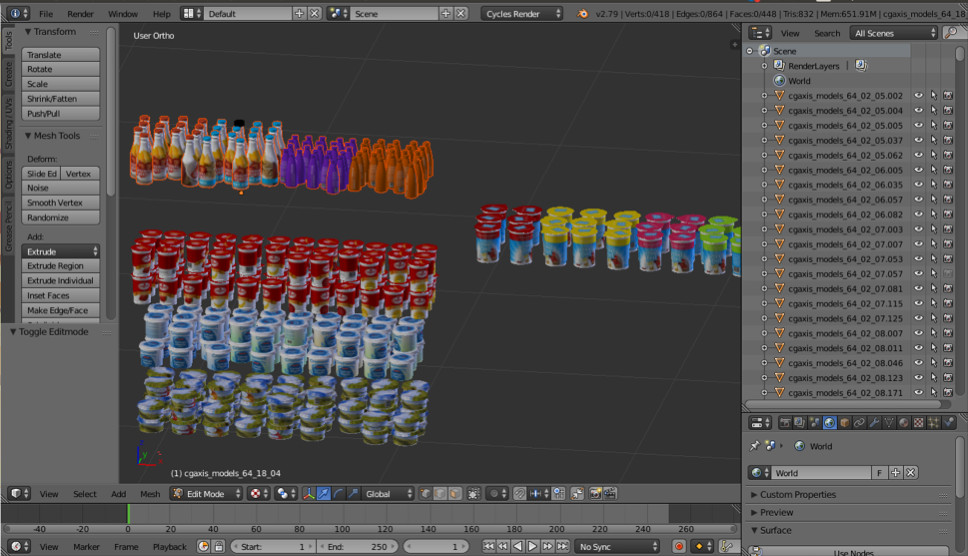Click the play animation button in timeline

pyautogui.click(x=533, y=546)
